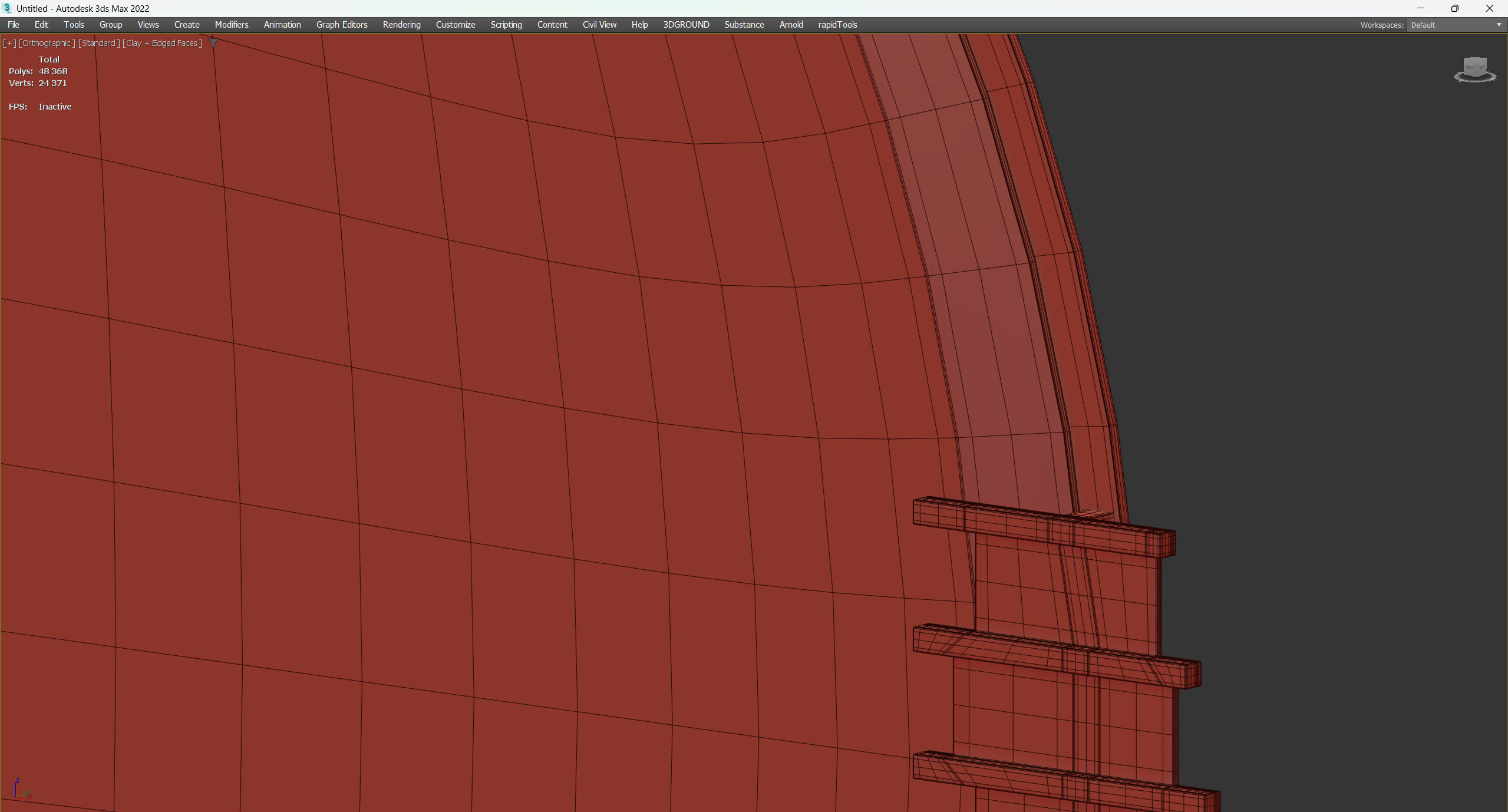Click the viewport filter funnel icon

pyautogui.click(x=213, y=43)
